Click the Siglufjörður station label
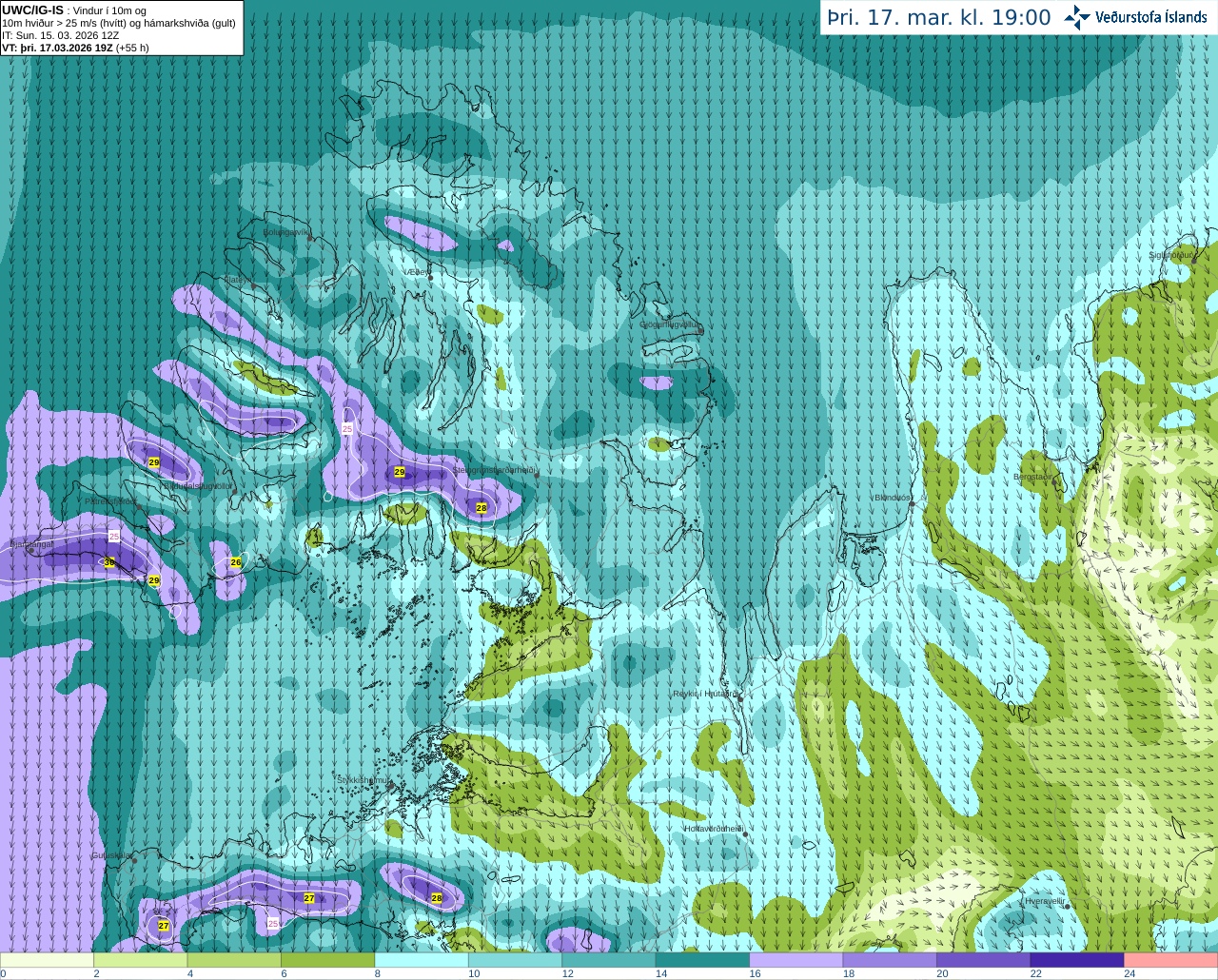 tap(1171, 255)
